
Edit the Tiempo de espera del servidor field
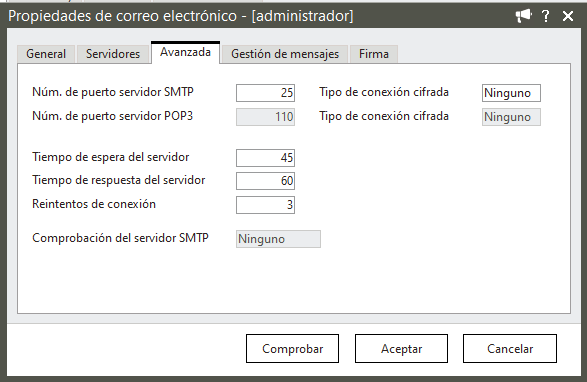pos(265,158)
